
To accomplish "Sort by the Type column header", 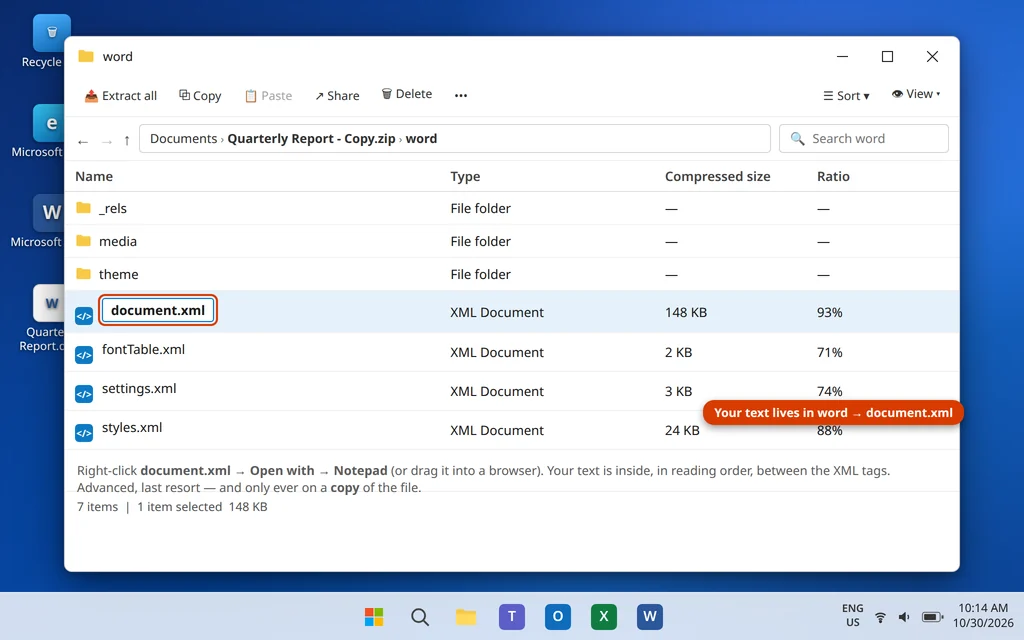I will pyautogui.click(x=465, y=176).
